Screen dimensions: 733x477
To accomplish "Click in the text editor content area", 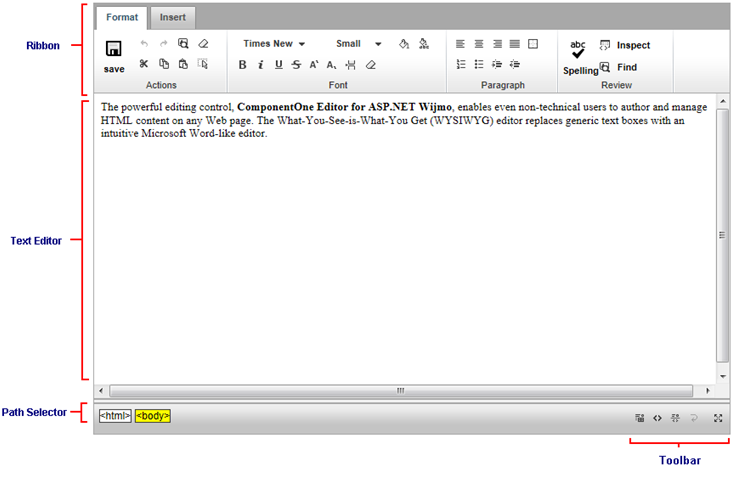I will point(405,238).
